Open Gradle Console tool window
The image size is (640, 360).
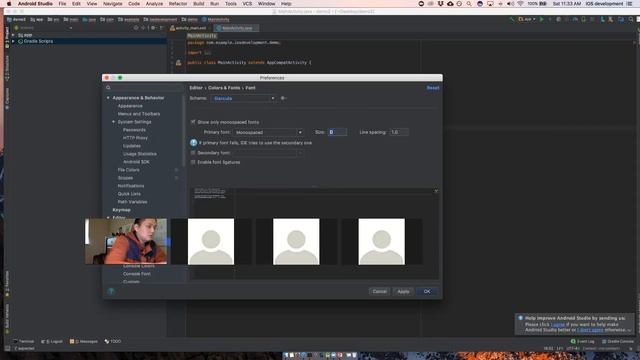click(x=618, y=341)
